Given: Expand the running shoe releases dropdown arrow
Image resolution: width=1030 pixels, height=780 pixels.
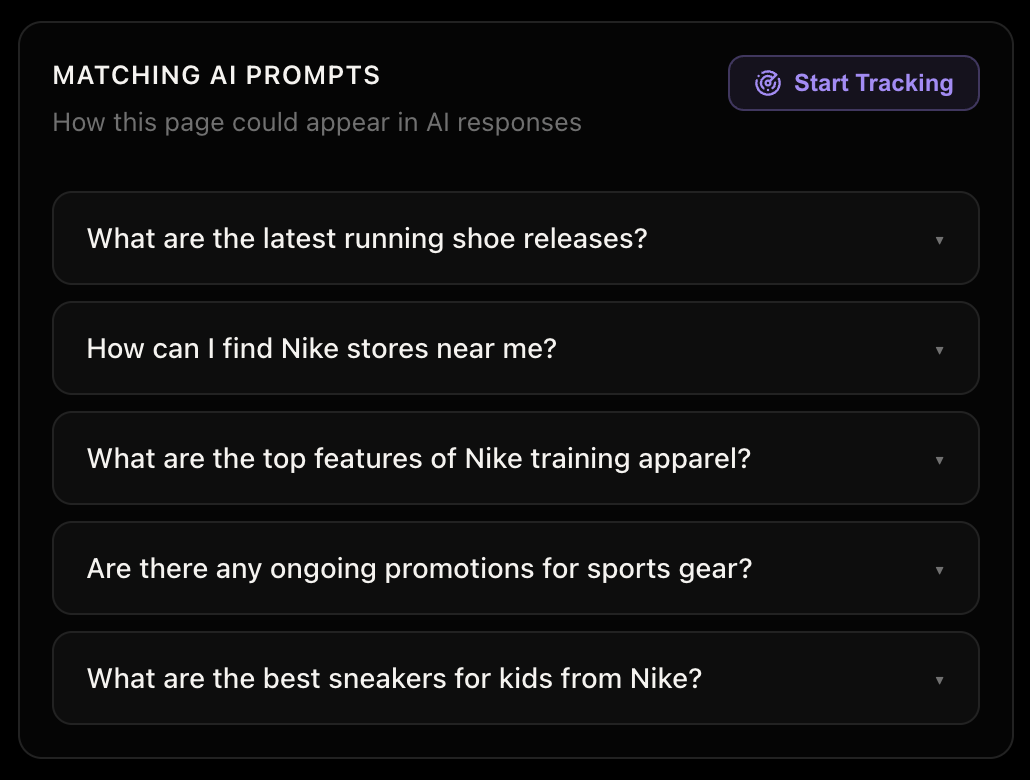Looking at the screenshot, I should [939, 240].
